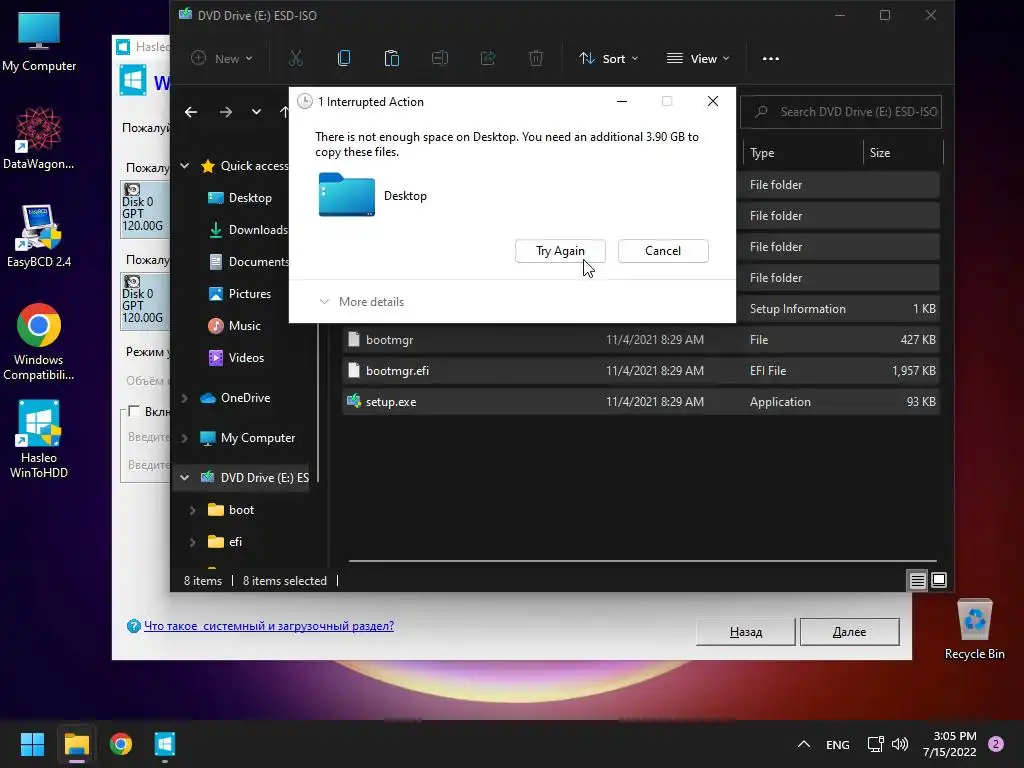The width and height of the screenshot is (1024, 768).
Task: Open recent locations chevron next to arrows
Action: point(256,112)
